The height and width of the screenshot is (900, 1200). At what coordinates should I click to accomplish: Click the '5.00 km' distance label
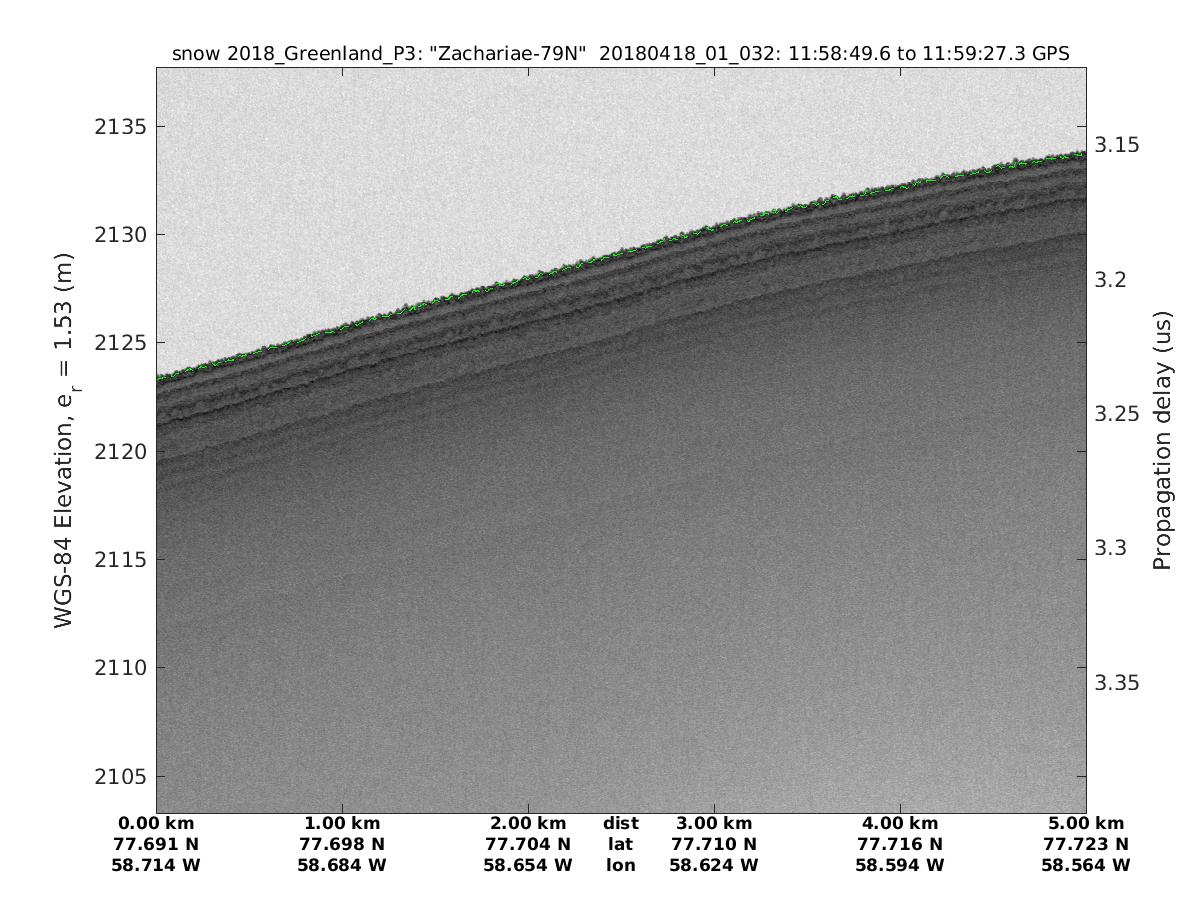[1086, 824]
